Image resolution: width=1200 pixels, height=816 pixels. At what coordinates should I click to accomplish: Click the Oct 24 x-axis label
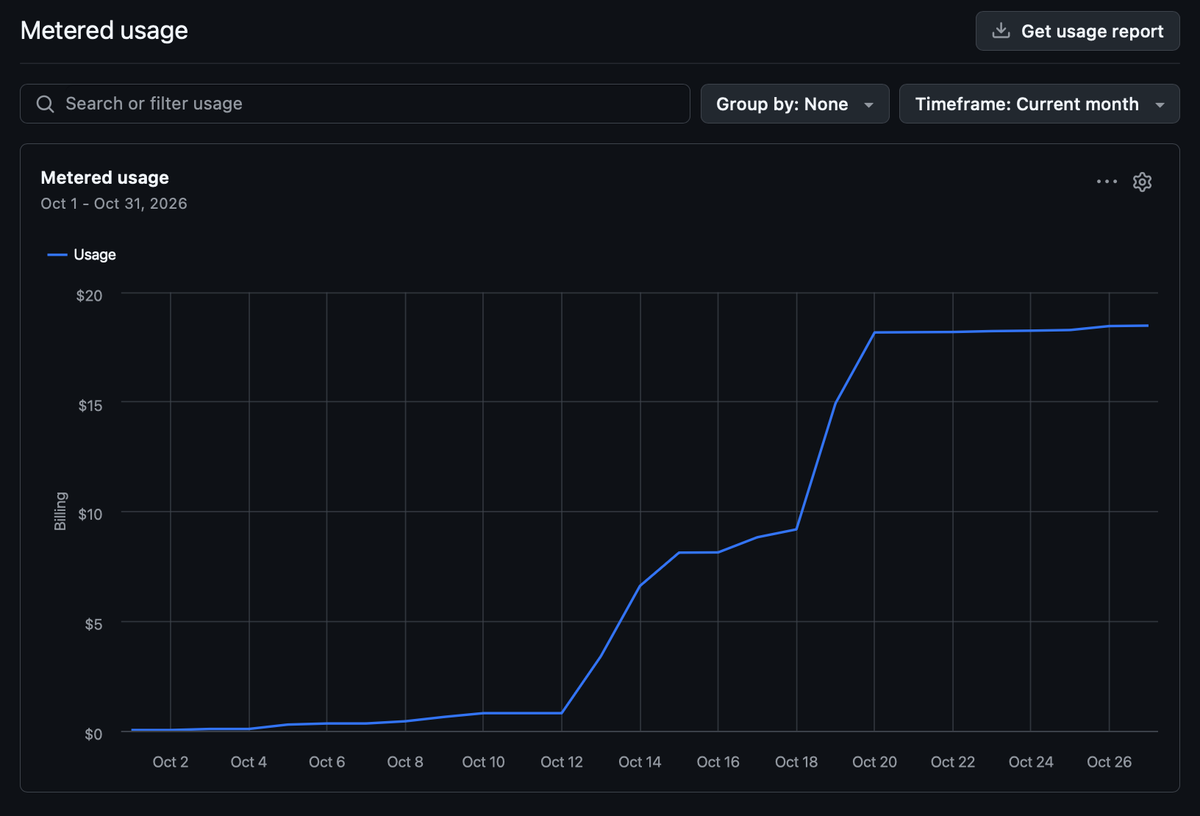point(1031,762)
